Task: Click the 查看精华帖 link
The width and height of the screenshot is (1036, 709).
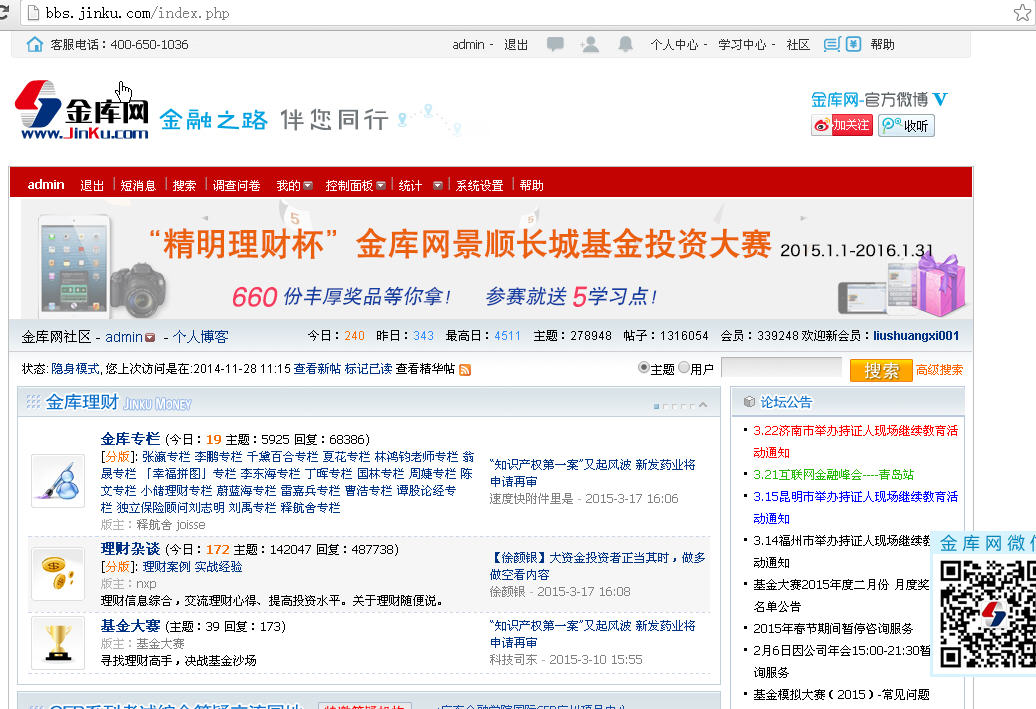Action: (426, 369)
